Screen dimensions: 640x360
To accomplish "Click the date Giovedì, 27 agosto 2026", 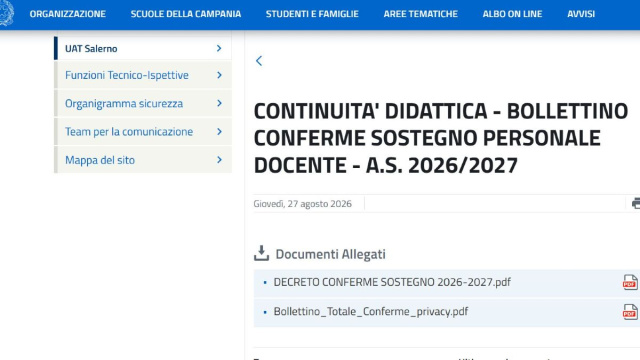I will pyautogui.click(x=302, y=204).
